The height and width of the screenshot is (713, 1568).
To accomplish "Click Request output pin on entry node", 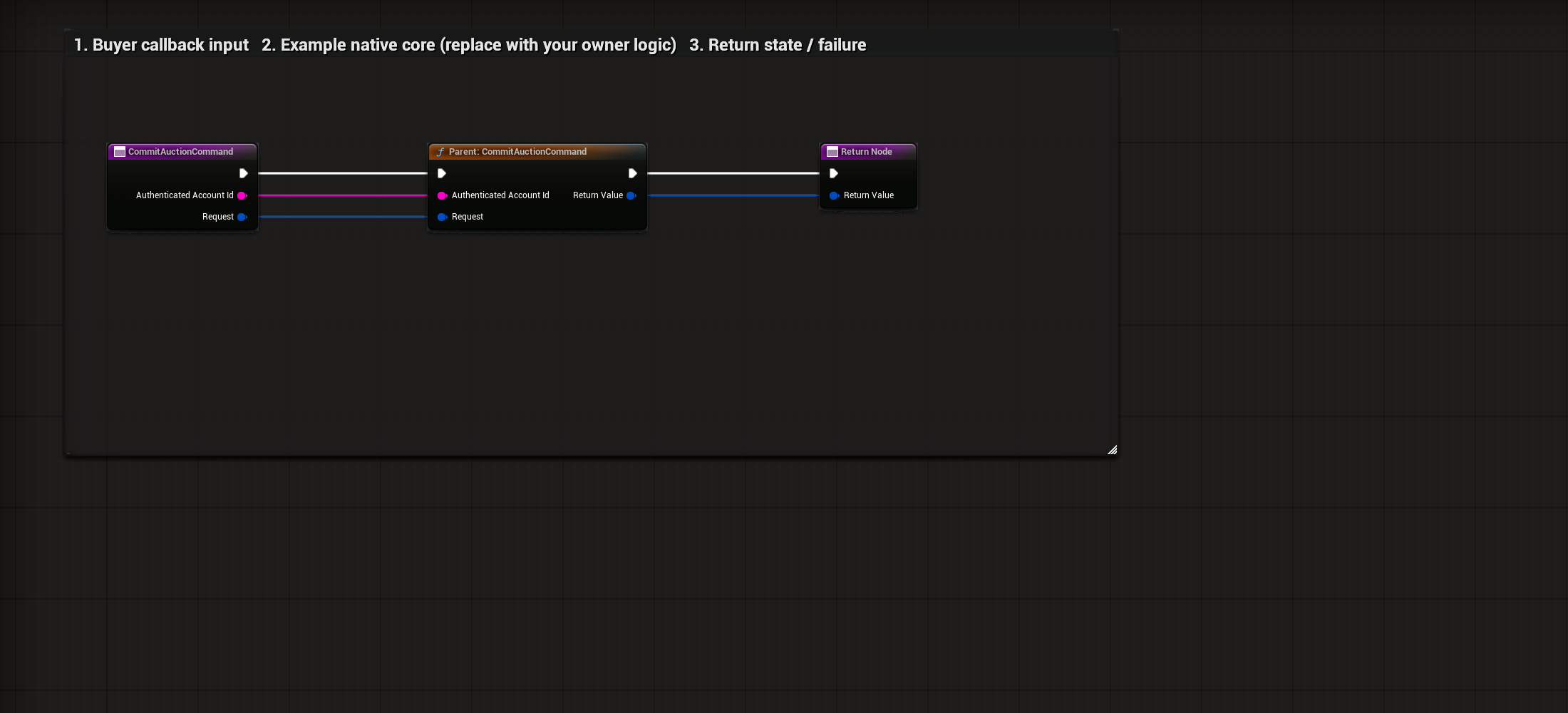I will pos(242,217).
